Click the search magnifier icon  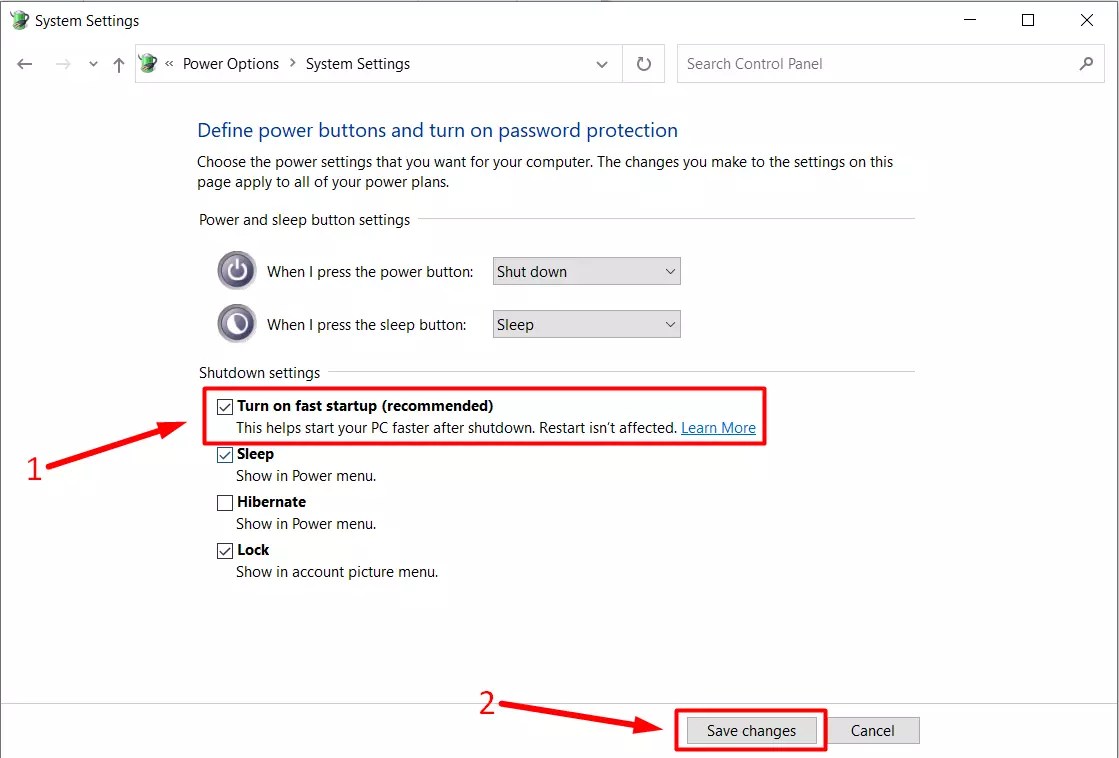[x=1086, y=63]
